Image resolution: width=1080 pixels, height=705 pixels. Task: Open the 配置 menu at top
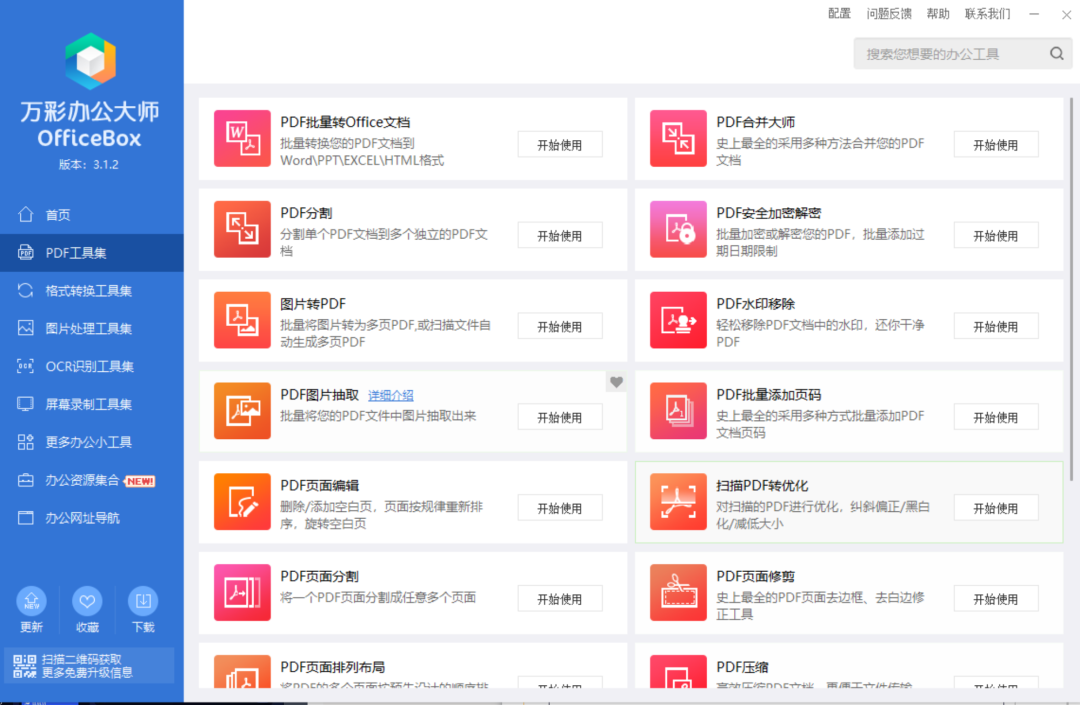tap(839, 14)
